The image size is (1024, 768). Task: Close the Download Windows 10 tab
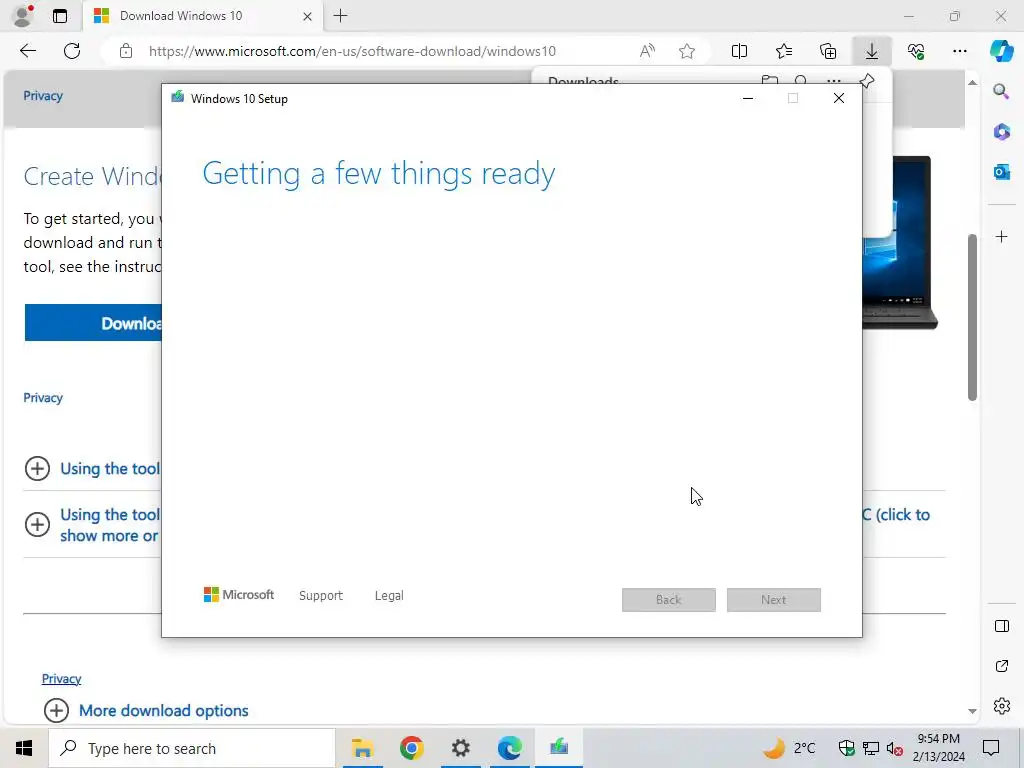click(307, 16)
